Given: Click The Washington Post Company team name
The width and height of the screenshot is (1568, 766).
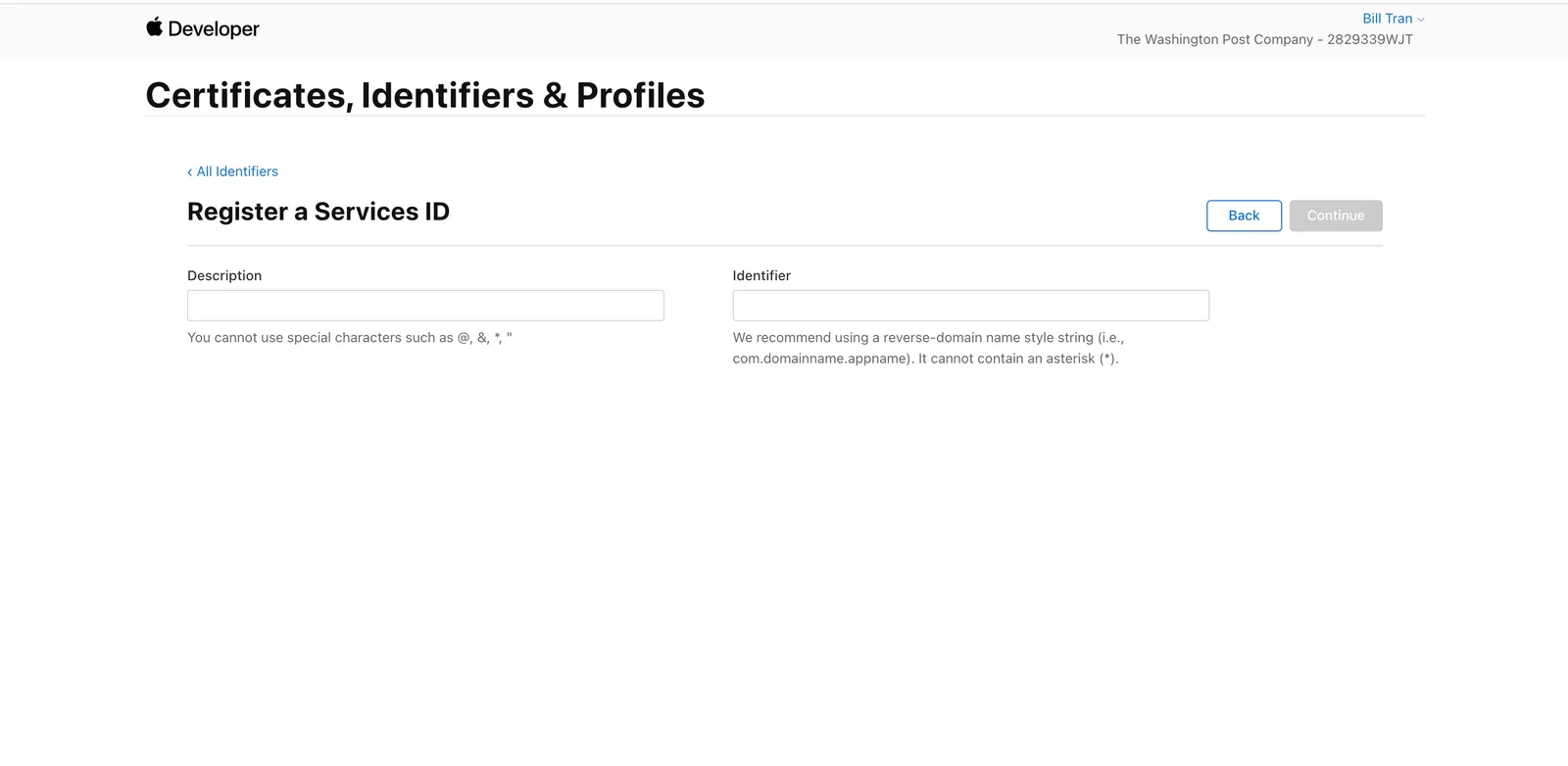Looking at the screenshot, I should pos(1214,39).
